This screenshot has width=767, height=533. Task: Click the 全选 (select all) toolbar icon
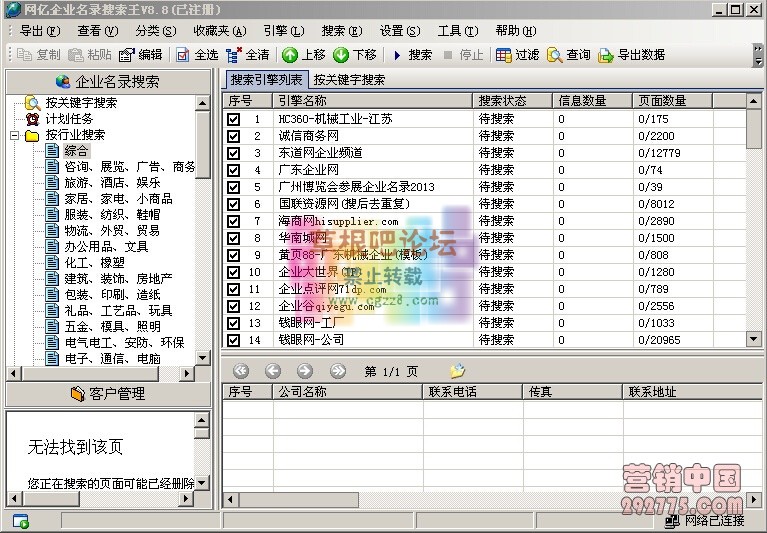point(182,54)
